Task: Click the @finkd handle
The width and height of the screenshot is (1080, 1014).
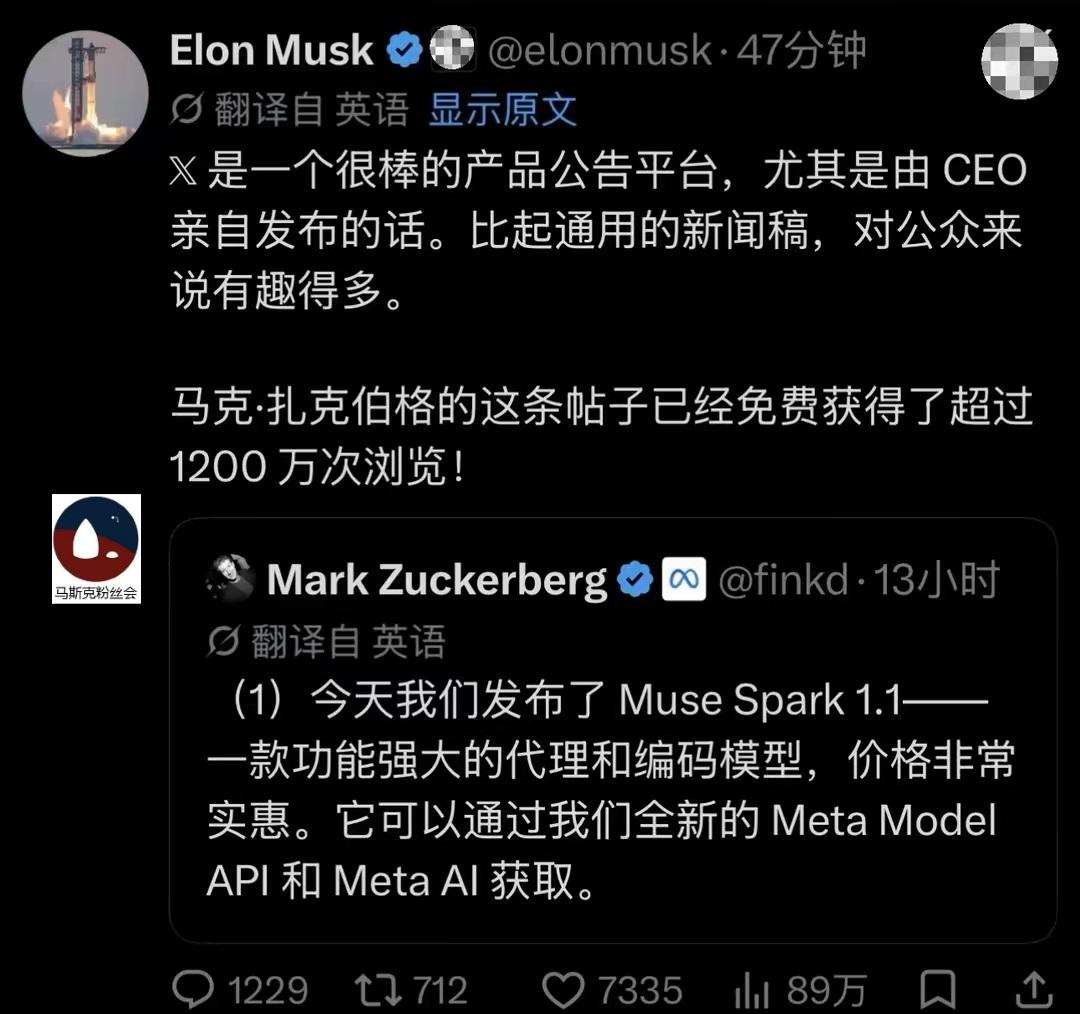Action: click(783, 580)
